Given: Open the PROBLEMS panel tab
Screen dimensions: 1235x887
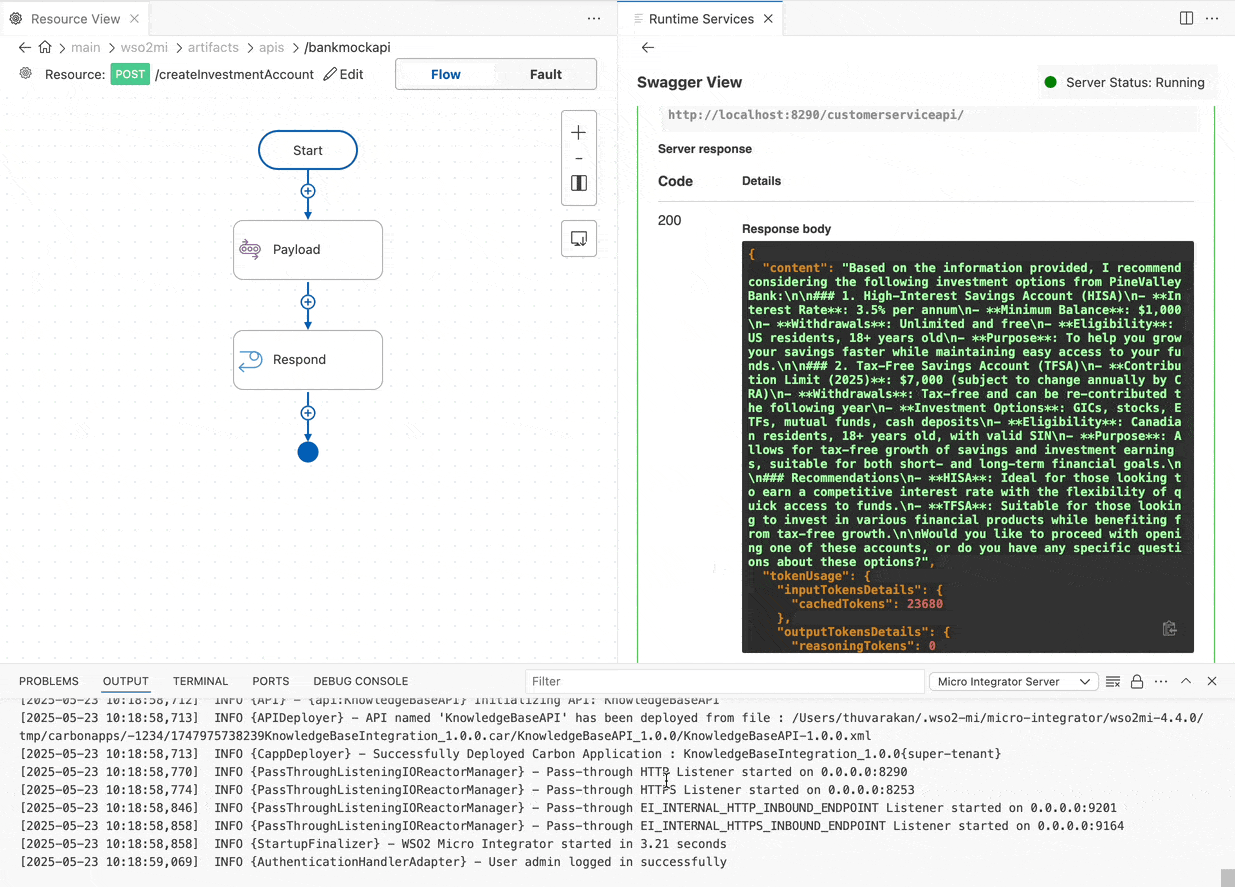Looking at the screenshot, I should coord(49,681).
